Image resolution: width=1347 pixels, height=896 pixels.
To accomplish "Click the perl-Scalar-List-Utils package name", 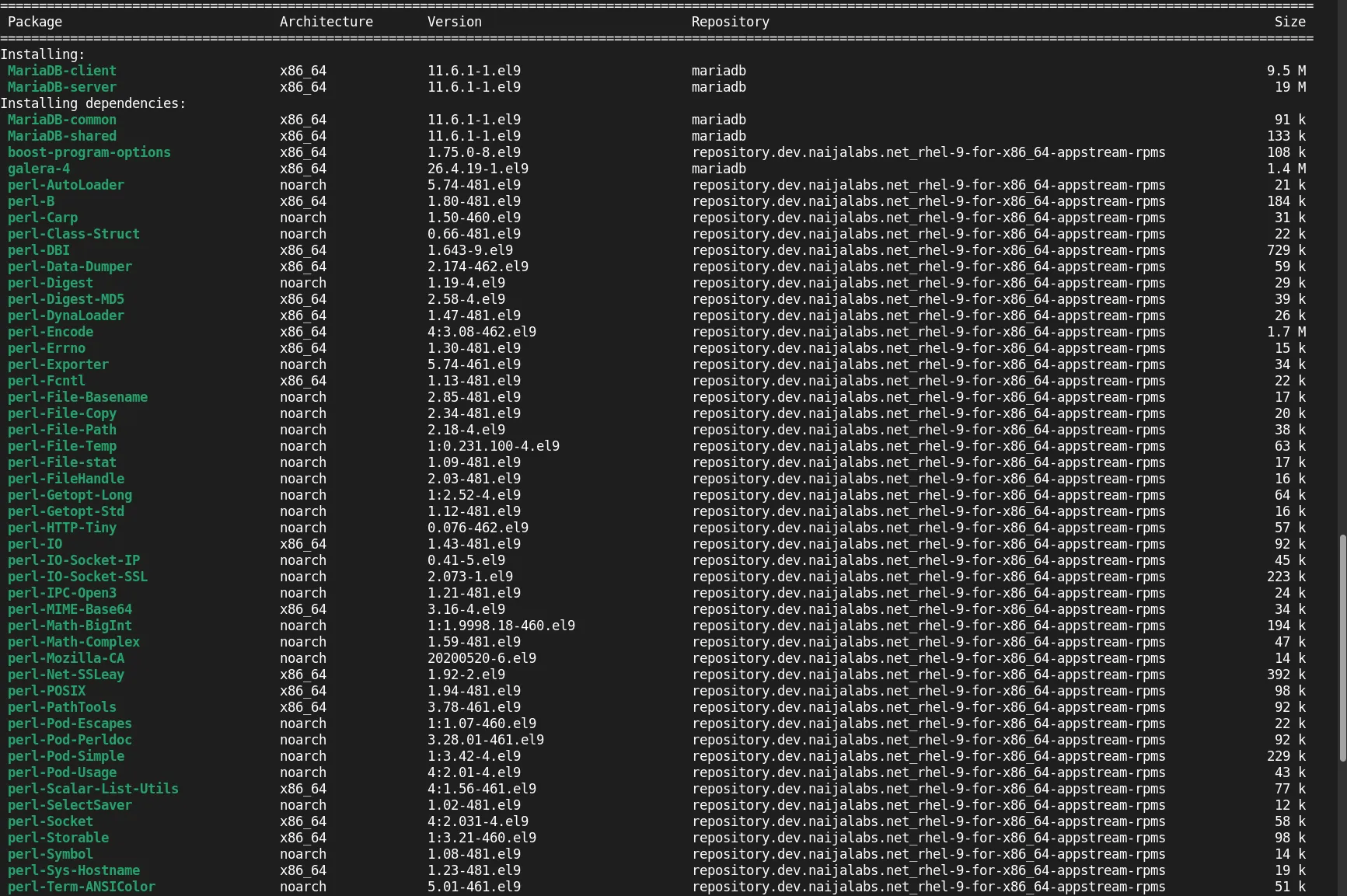I will tap(93, 789).
